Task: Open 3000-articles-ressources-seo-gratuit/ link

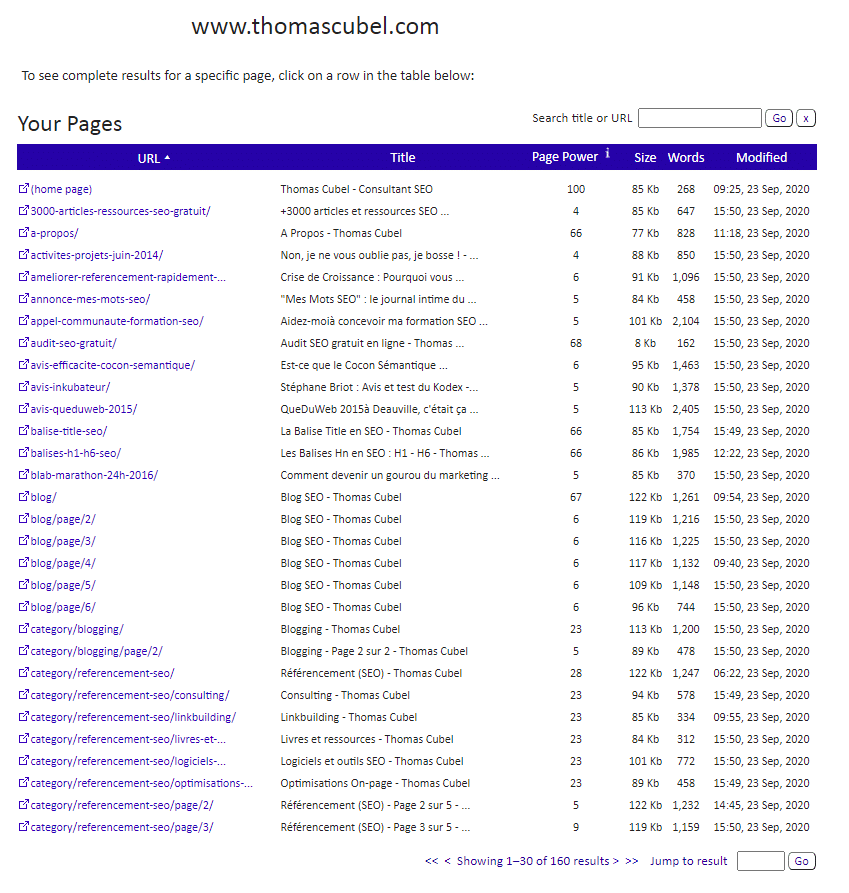Action: (x=120, y=211)
